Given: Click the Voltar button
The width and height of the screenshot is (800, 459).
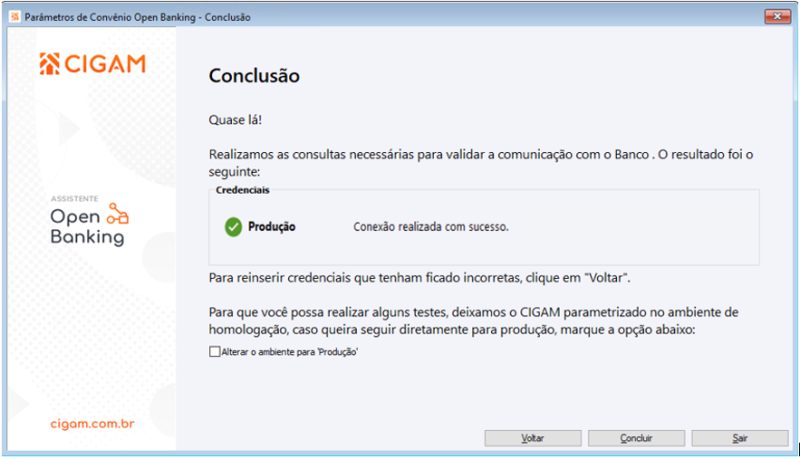Looking at the screenshot, I should click(x=533, y=438).
